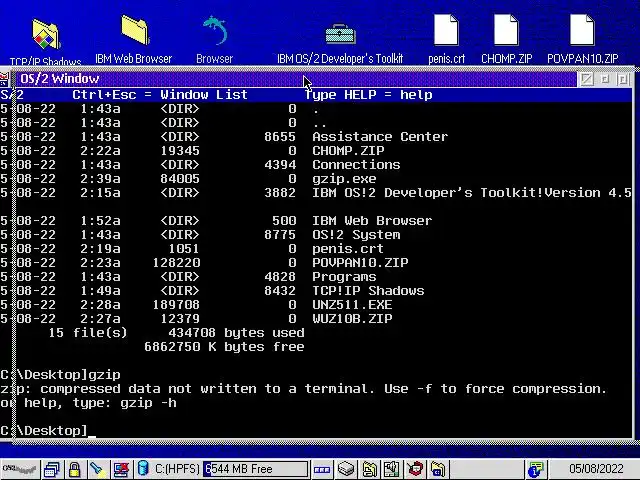
Task: Click the lockup padlock icon
Action: 74,469
